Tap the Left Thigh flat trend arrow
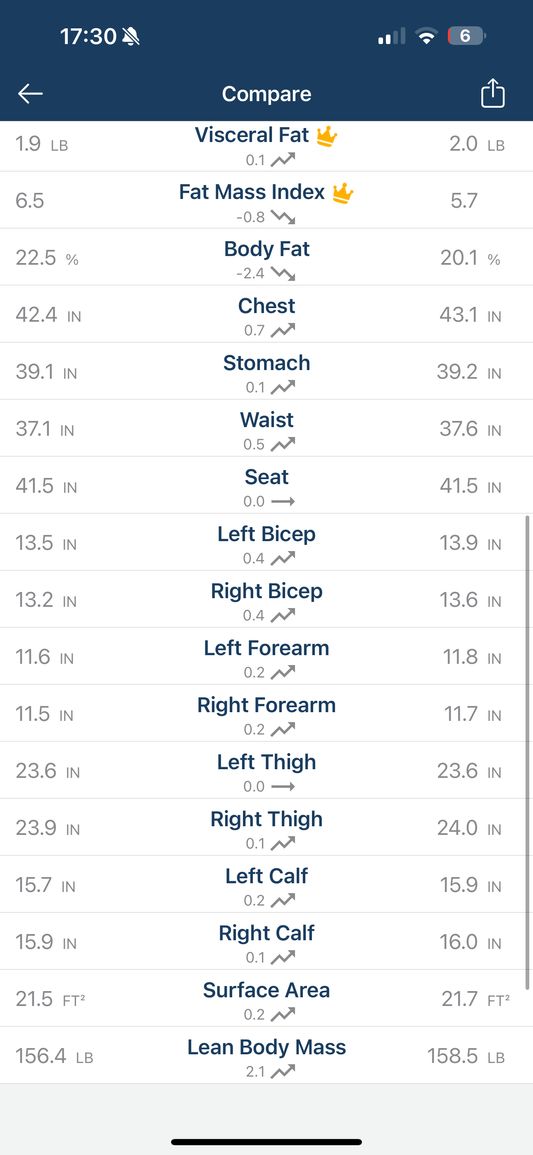Image resolution: width=533 pixels, height=1155 pixels. click(283, 787)
